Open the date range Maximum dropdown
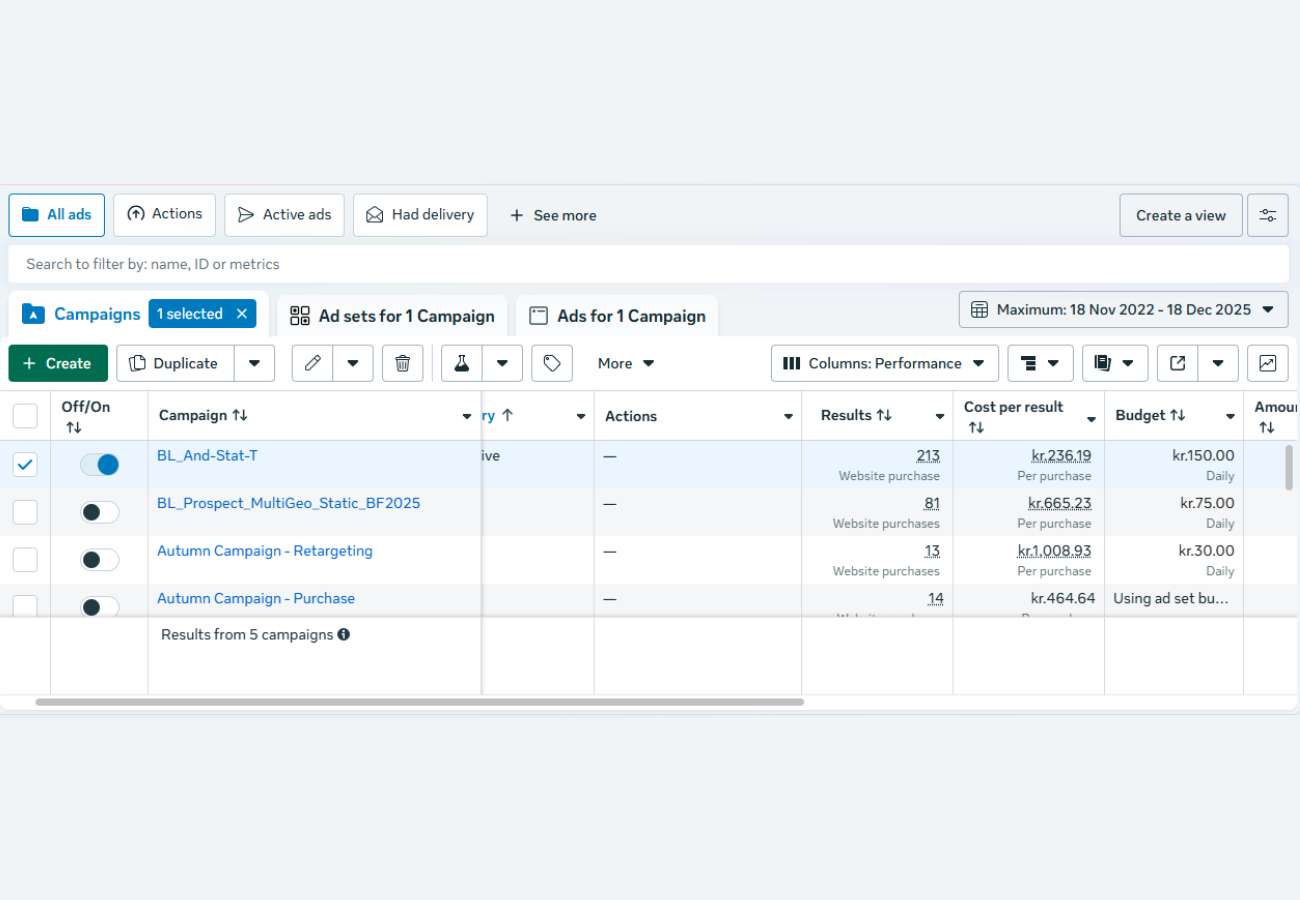 click(1123, 310)
